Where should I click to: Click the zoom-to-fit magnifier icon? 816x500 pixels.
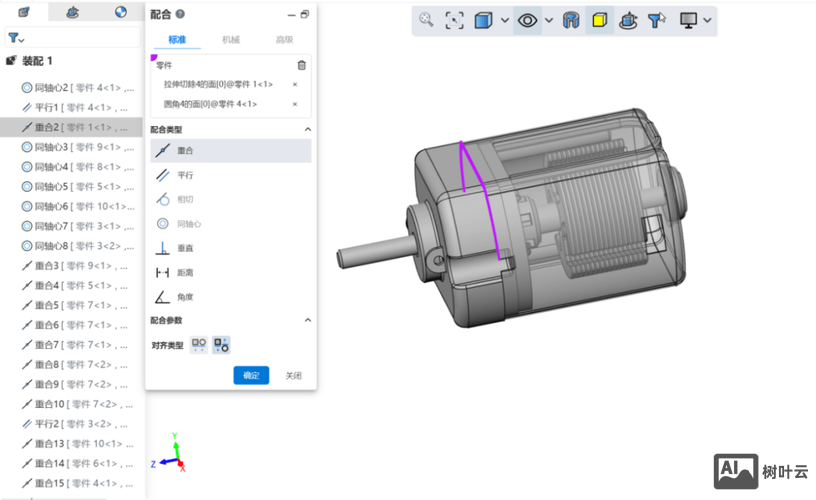click(427, 20)
